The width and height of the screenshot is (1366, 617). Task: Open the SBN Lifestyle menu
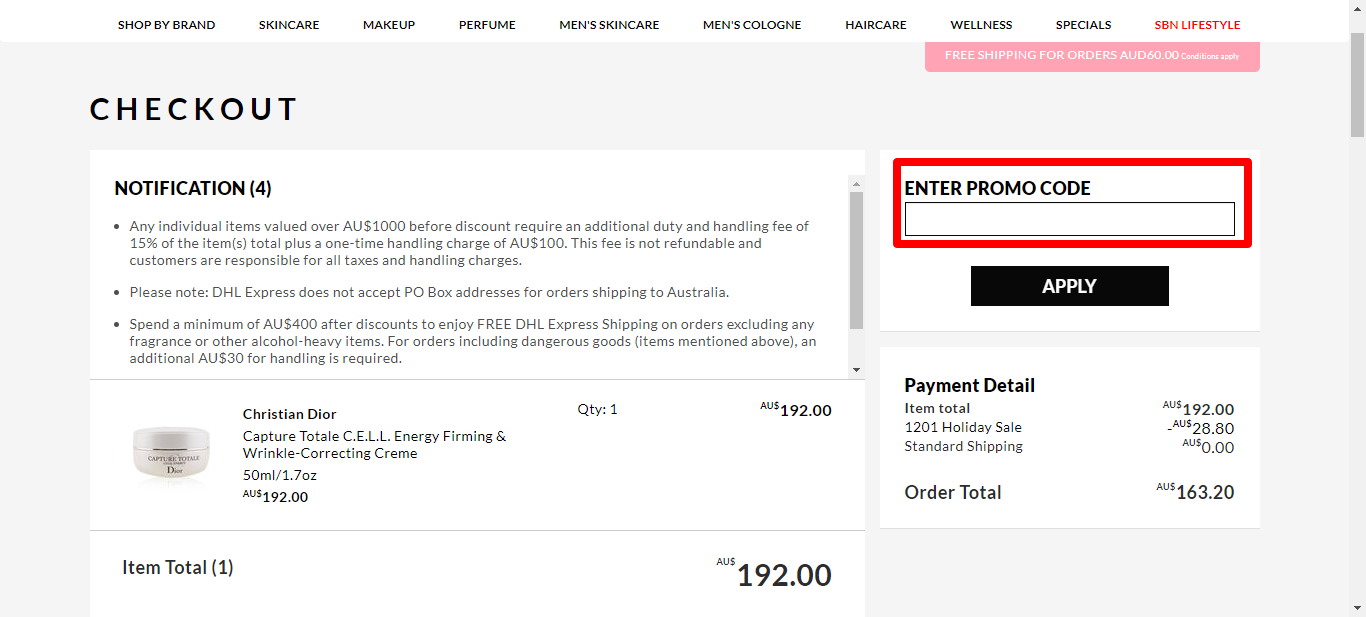coord(1197,25)
